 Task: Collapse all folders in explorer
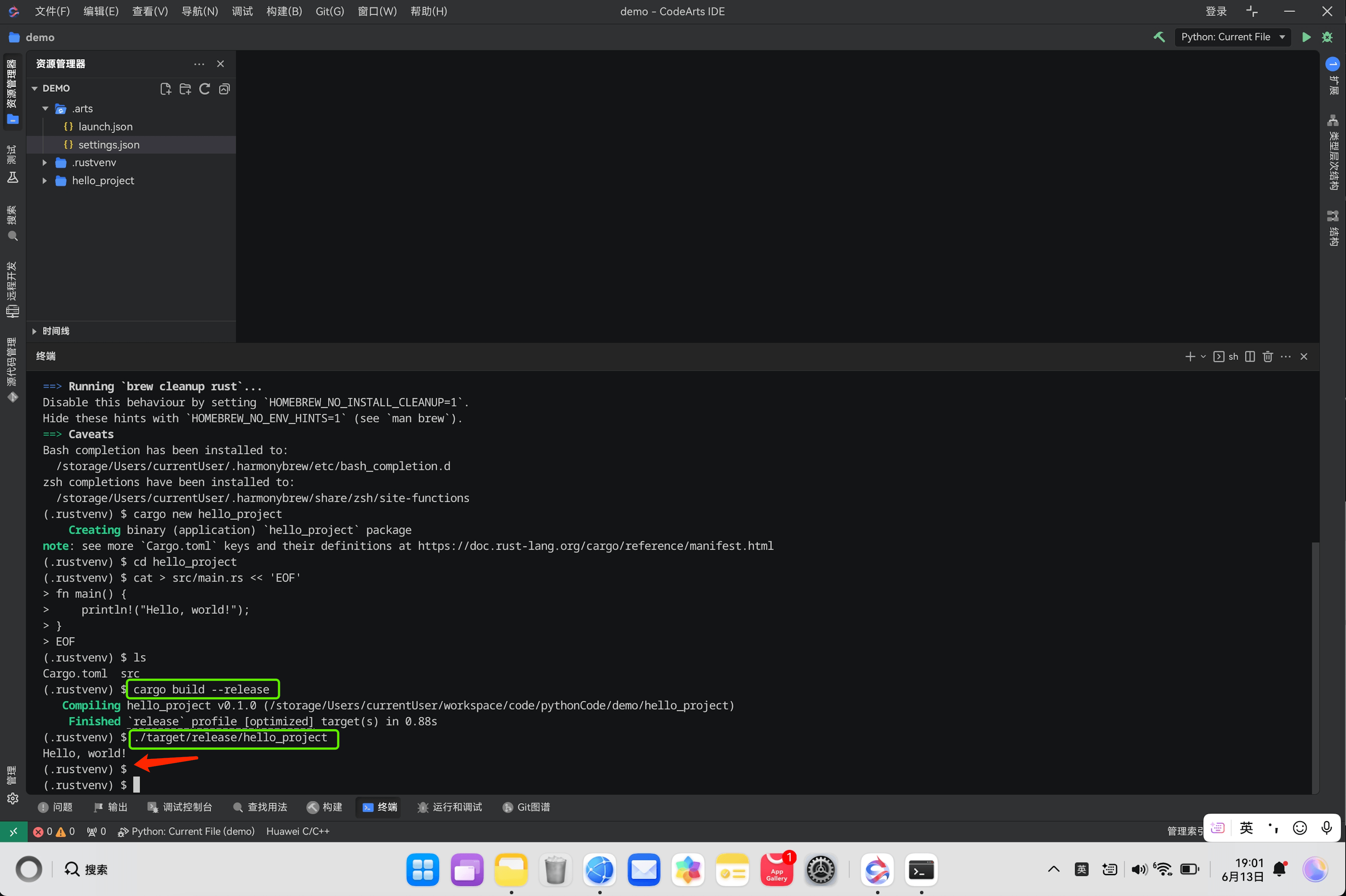point(224,88)
